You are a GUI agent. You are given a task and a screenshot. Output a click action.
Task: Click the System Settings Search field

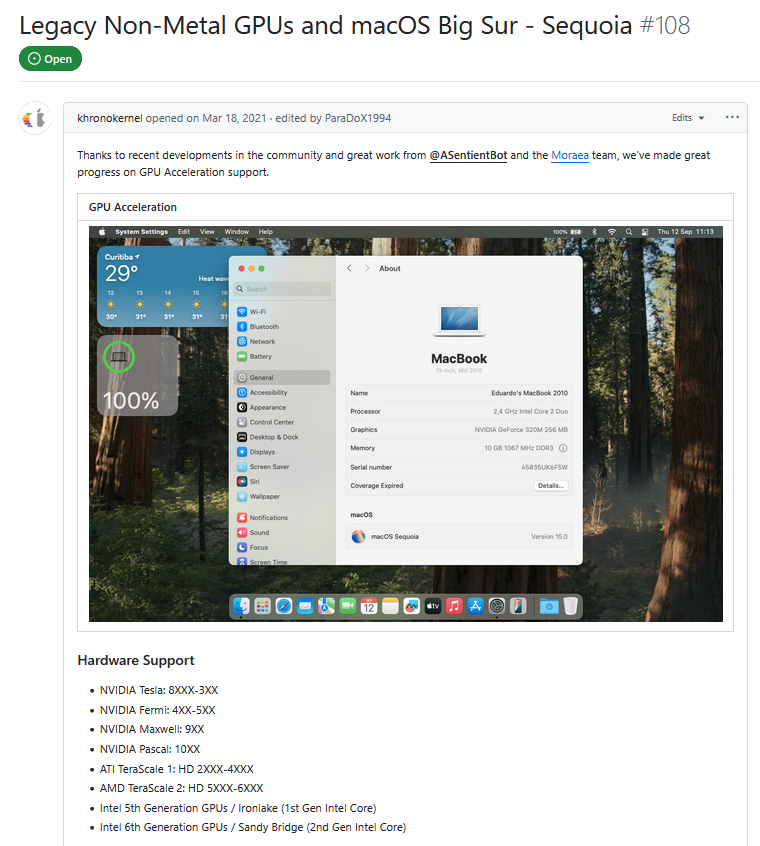[x=283, y=289]
